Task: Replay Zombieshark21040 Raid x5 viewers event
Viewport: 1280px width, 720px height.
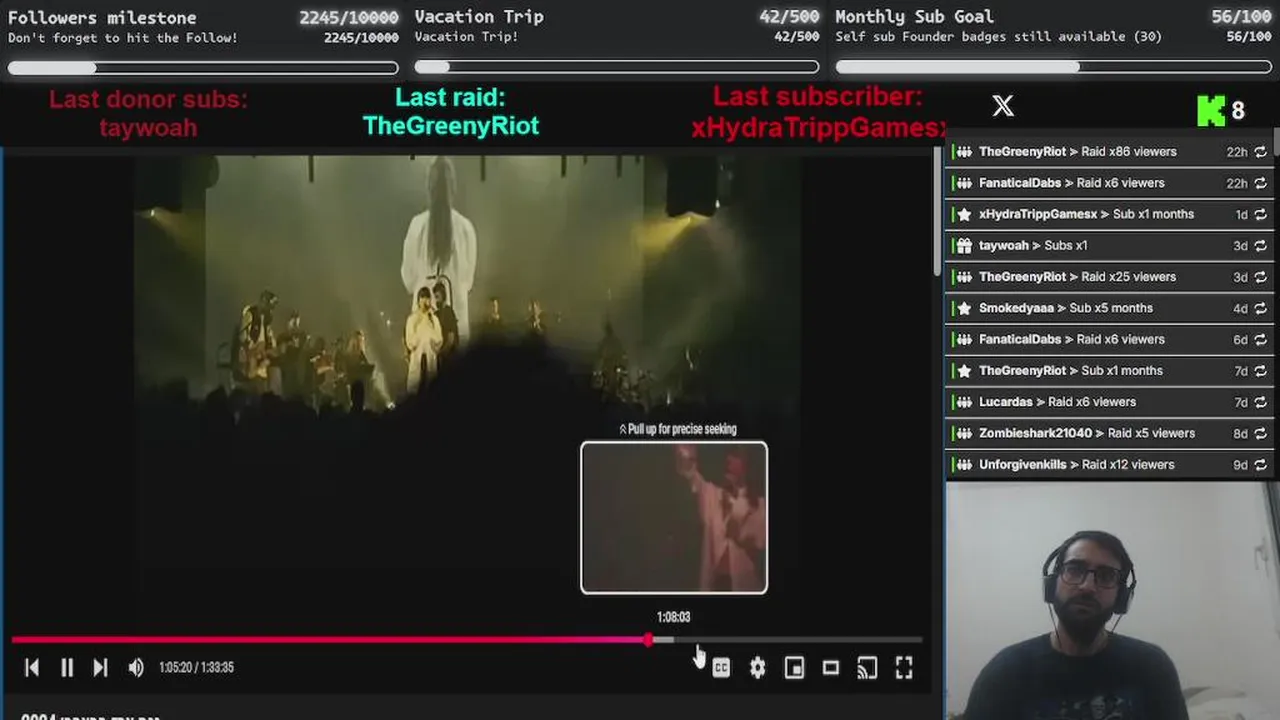Action: coord(1260,433)
